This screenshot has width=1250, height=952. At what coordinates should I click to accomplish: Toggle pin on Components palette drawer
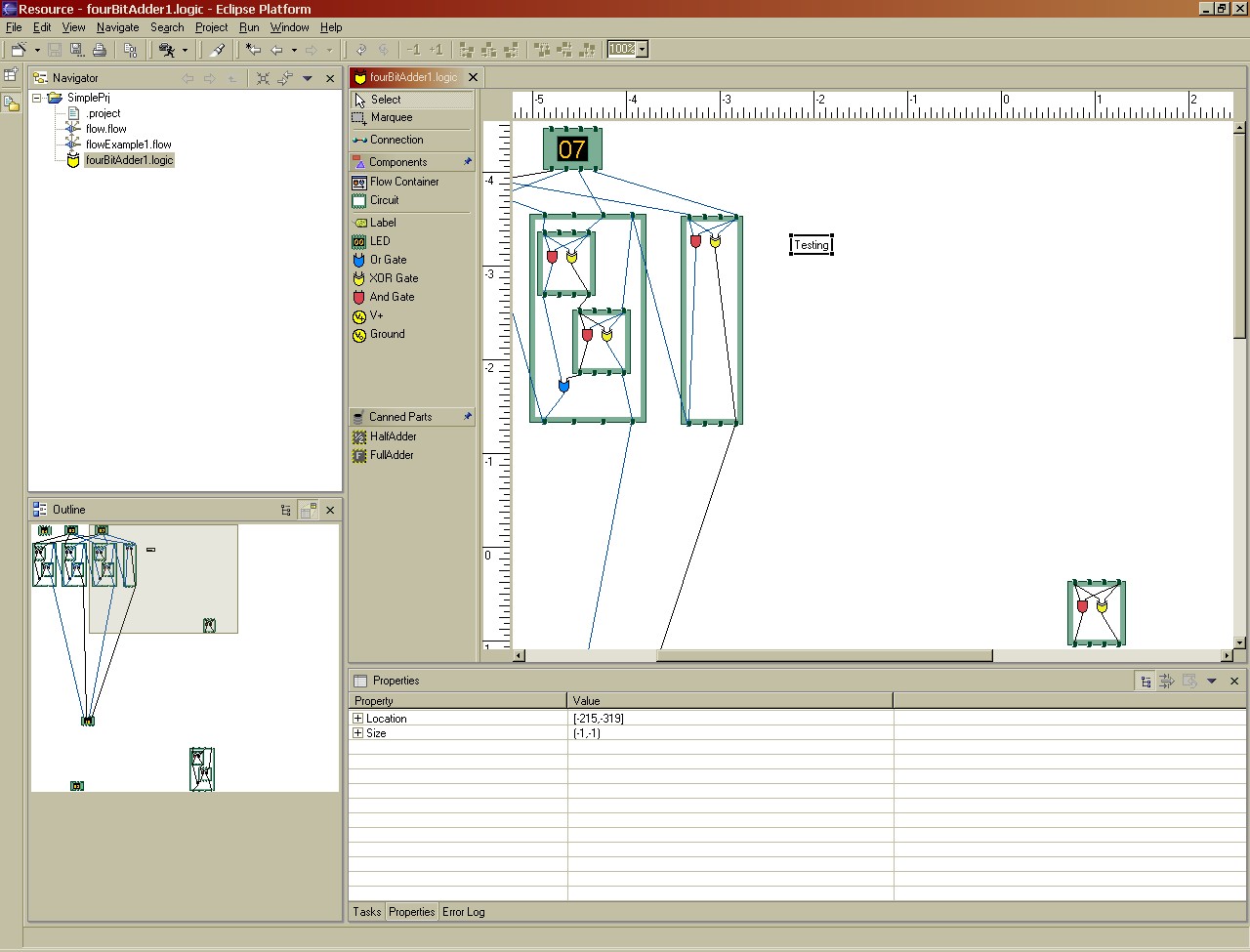[x=467, y=162]
